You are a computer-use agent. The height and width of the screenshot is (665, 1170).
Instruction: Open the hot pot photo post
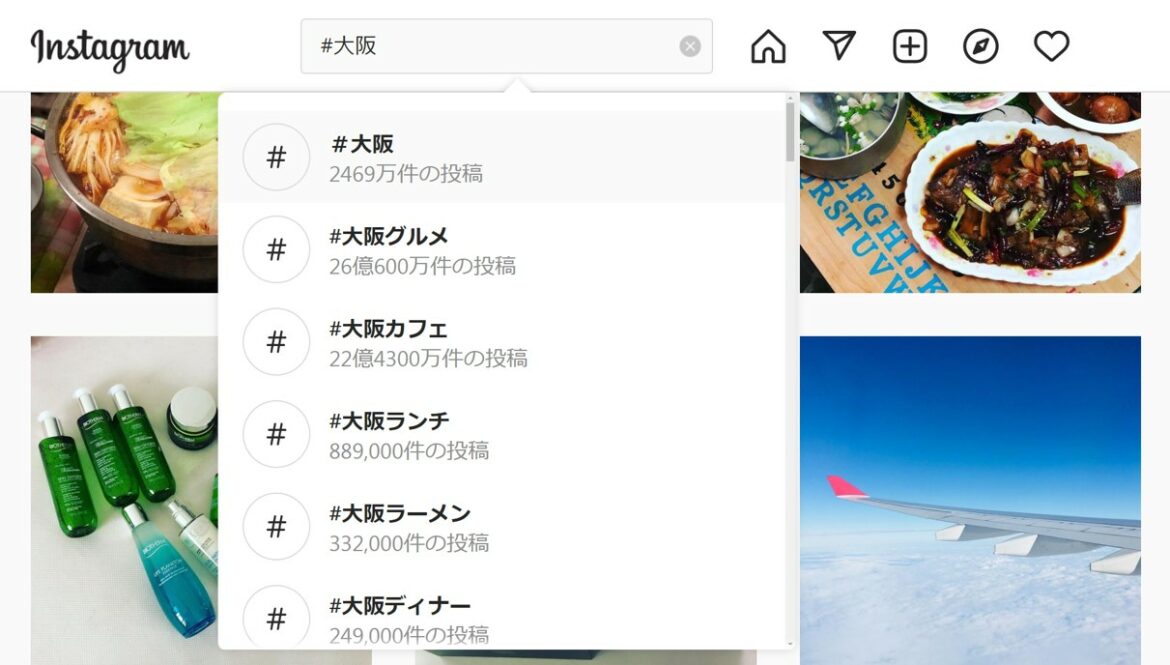(125, 193)
